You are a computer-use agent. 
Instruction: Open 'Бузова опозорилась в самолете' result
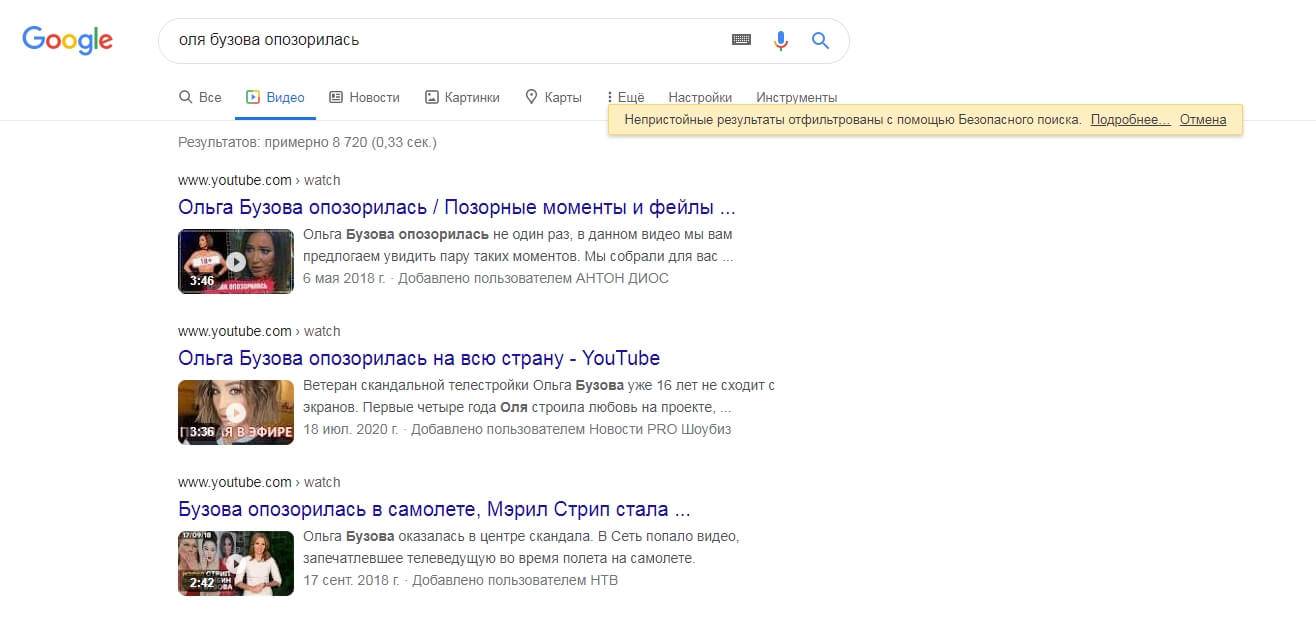click(x=435, y=508)
